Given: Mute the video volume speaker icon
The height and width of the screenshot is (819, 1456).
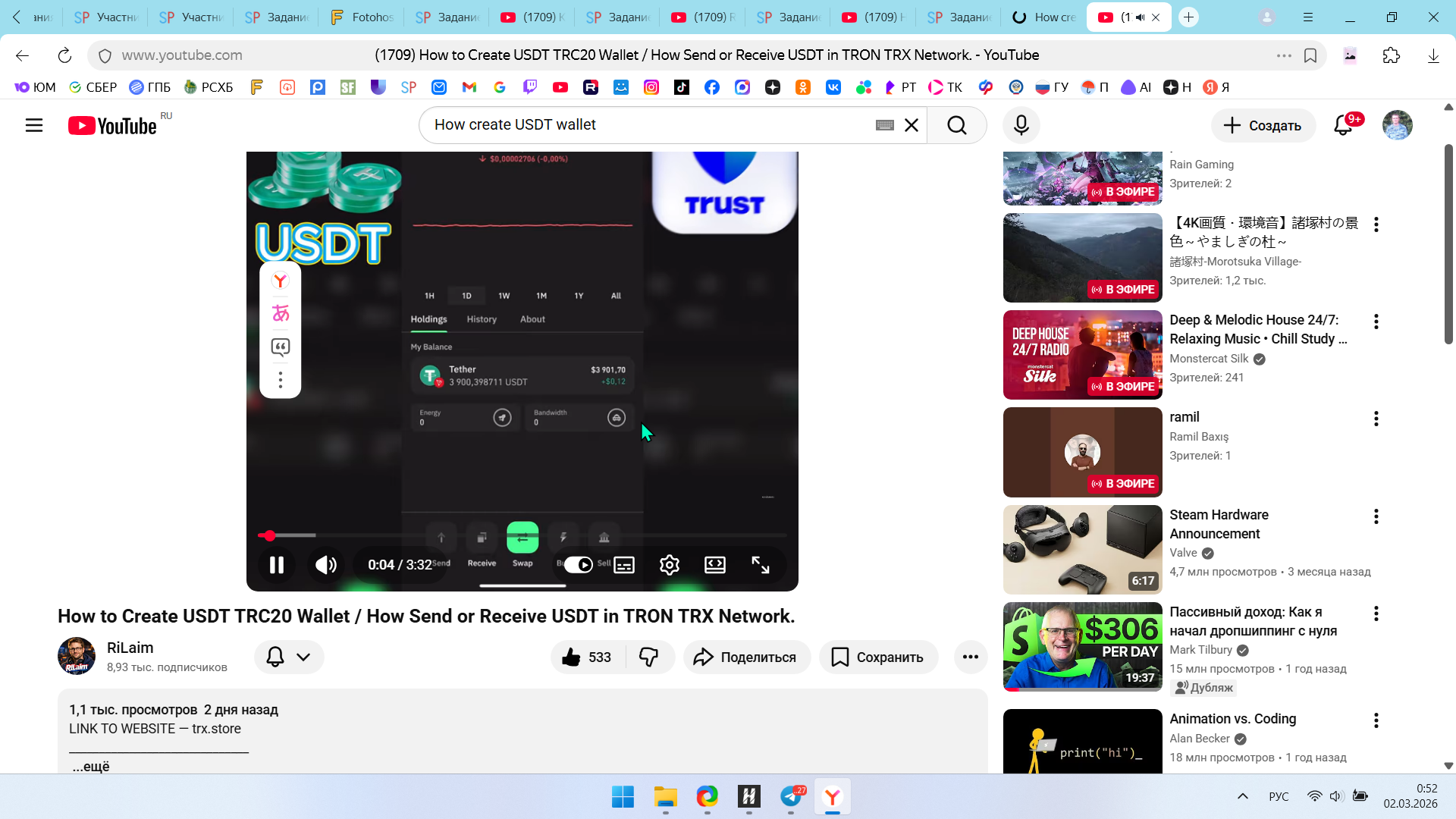Looking at the screenshot, I should (326, 565).
